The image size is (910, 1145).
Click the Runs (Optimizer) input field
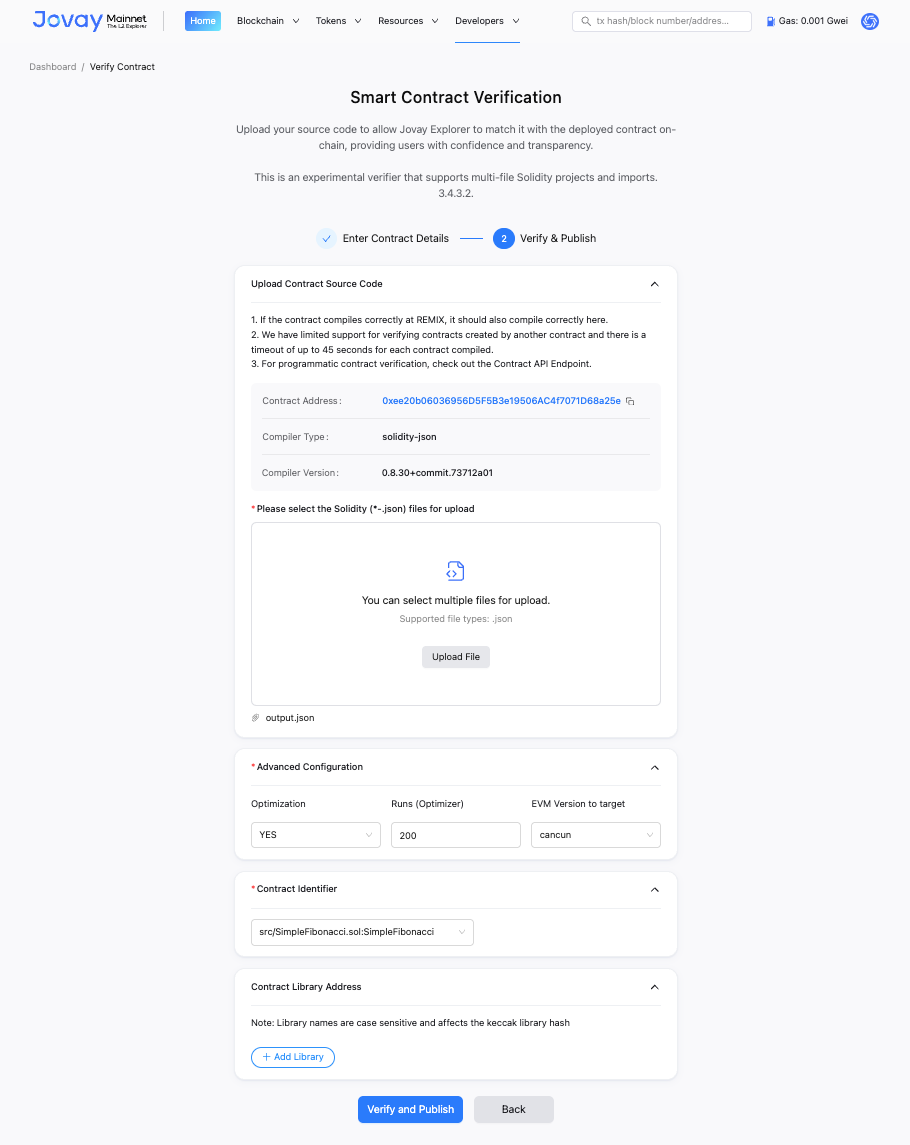click(x=455, y=835)
